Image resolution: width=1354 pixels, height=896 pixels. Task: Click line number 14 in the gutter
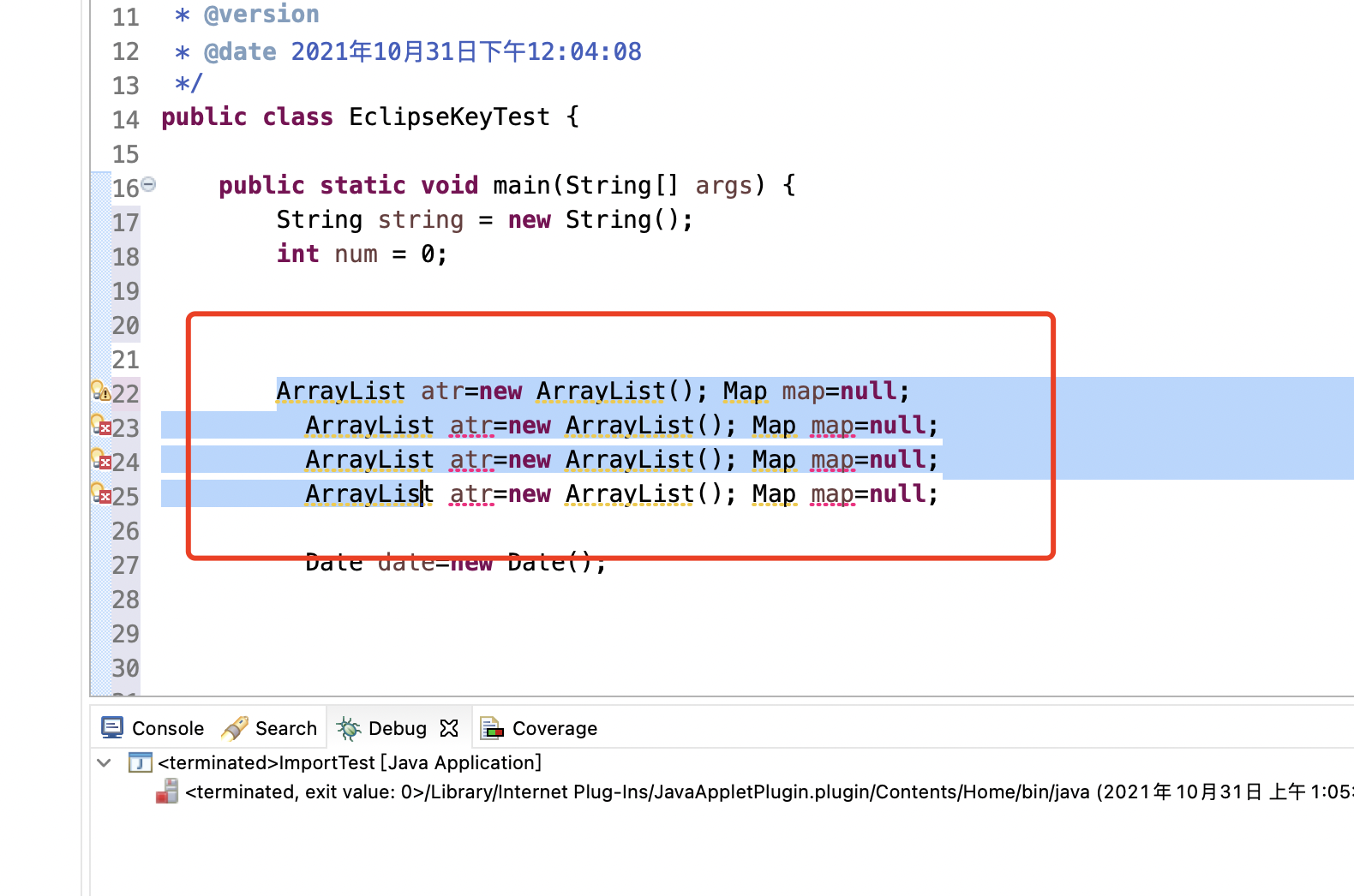(125, 120)
